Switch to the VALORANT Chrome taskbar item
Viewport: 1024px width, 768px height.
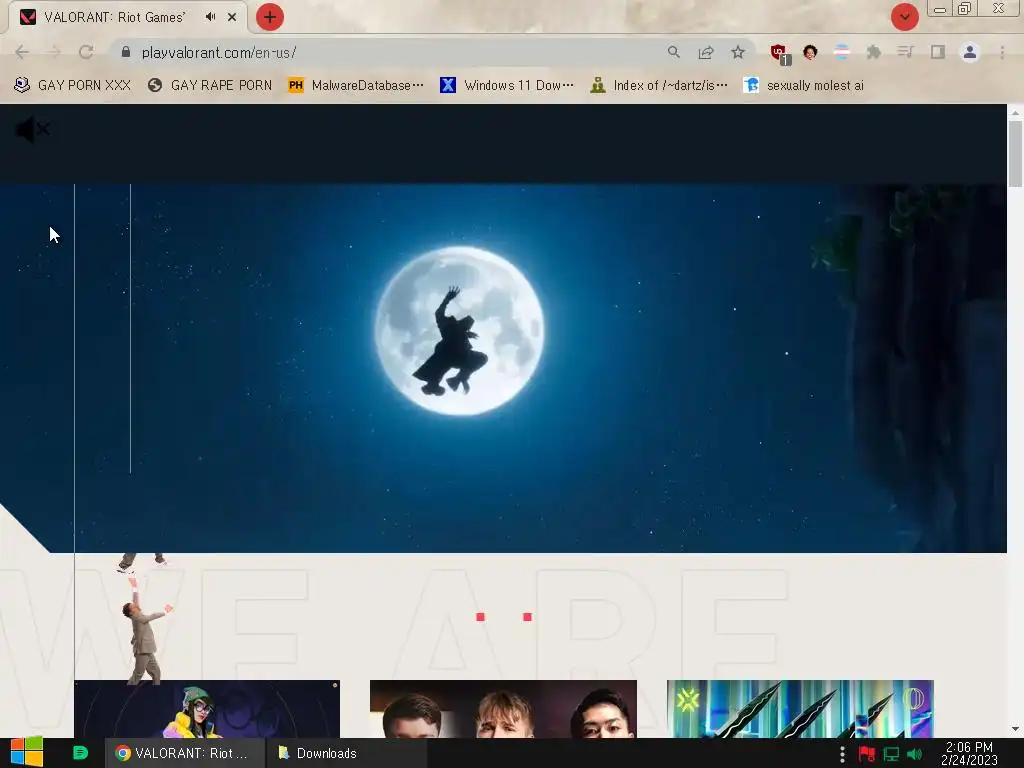185,753
